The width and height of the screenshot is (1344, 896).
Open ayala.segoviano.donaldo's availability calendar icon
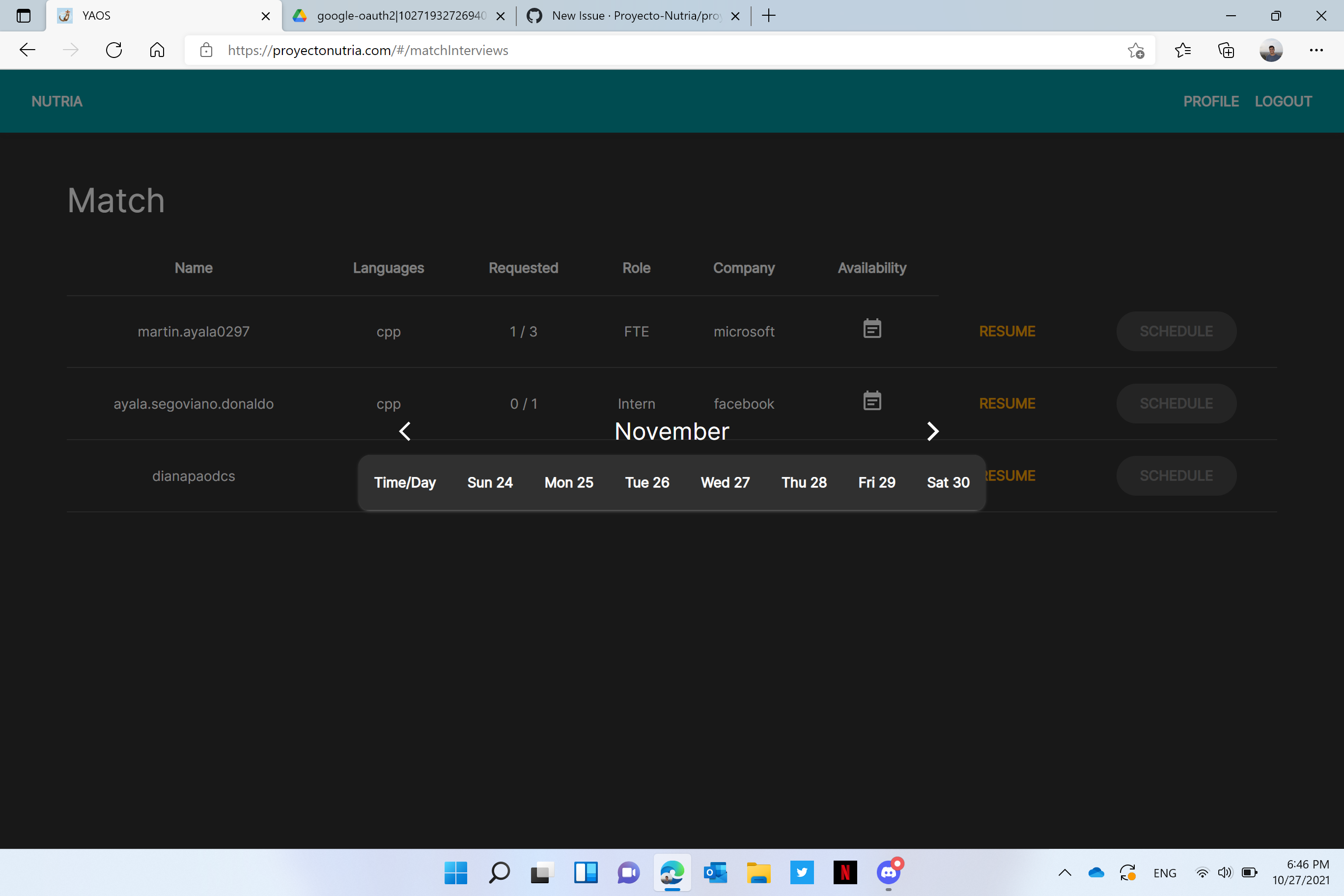tap(871, 401)
